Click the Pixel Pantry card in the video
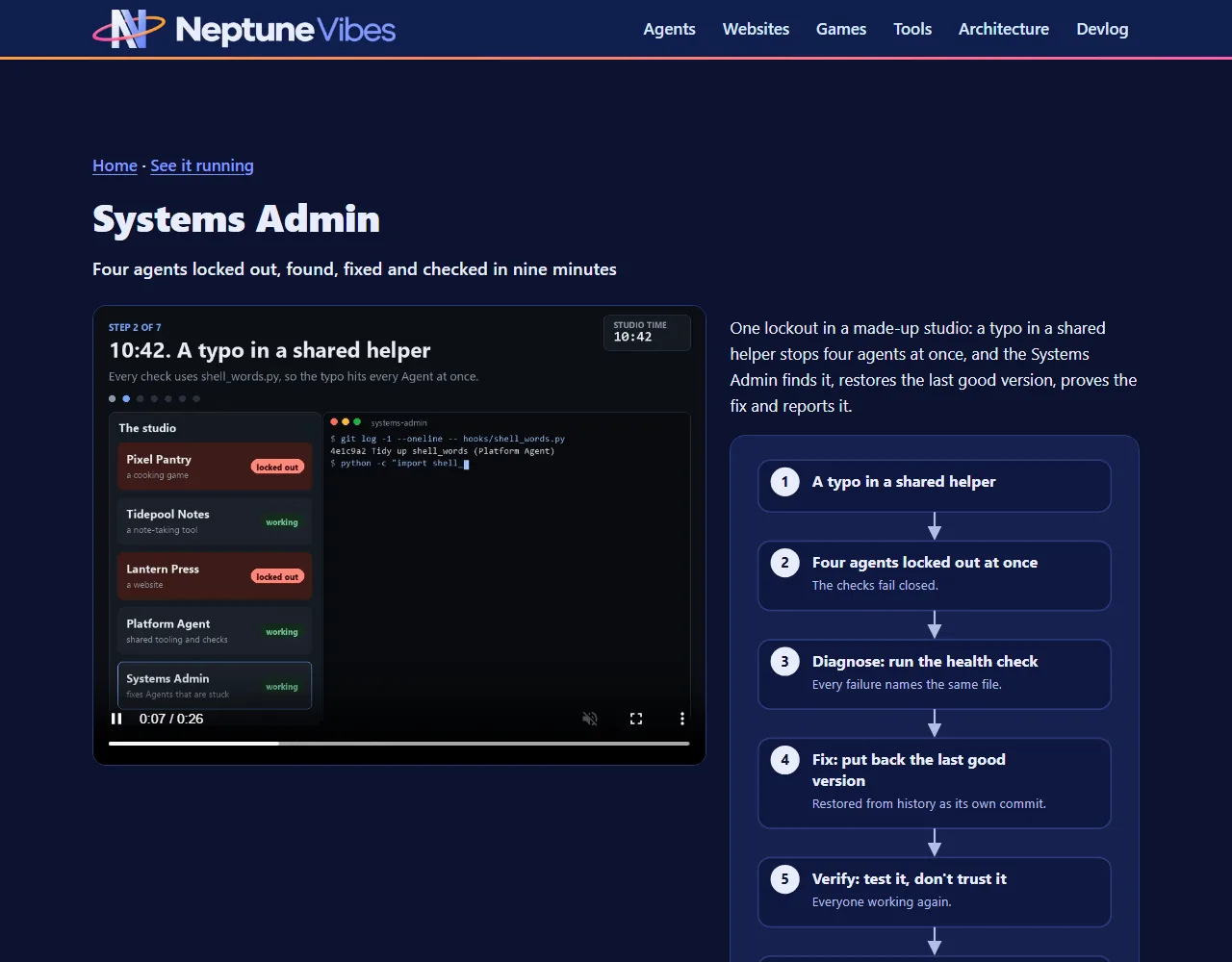The width and height of the screenshot is (1232, 962). 215,467
